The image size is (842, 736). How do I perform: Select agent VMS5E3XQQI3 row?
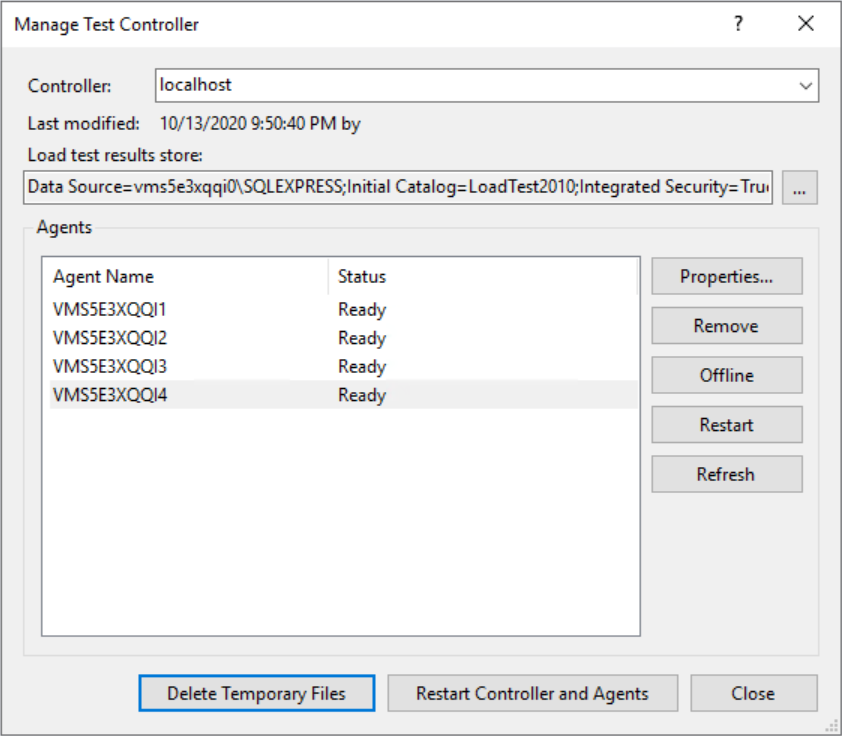tap(344, 366)
